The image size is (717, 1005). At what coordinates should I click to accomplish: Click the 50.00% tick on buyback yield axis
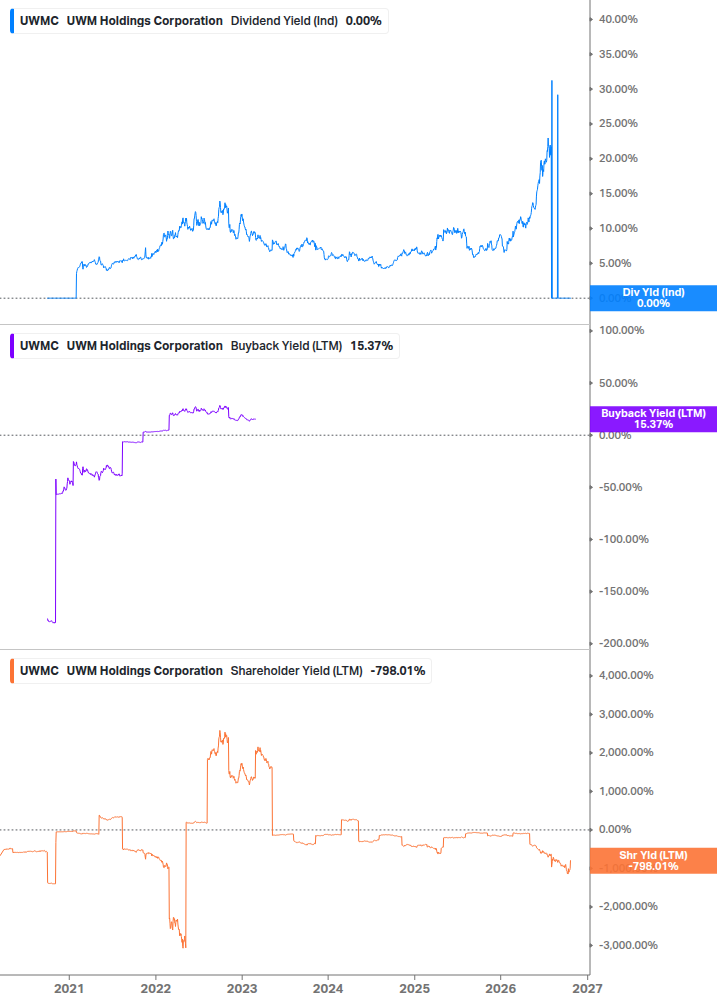click(618, 383)
